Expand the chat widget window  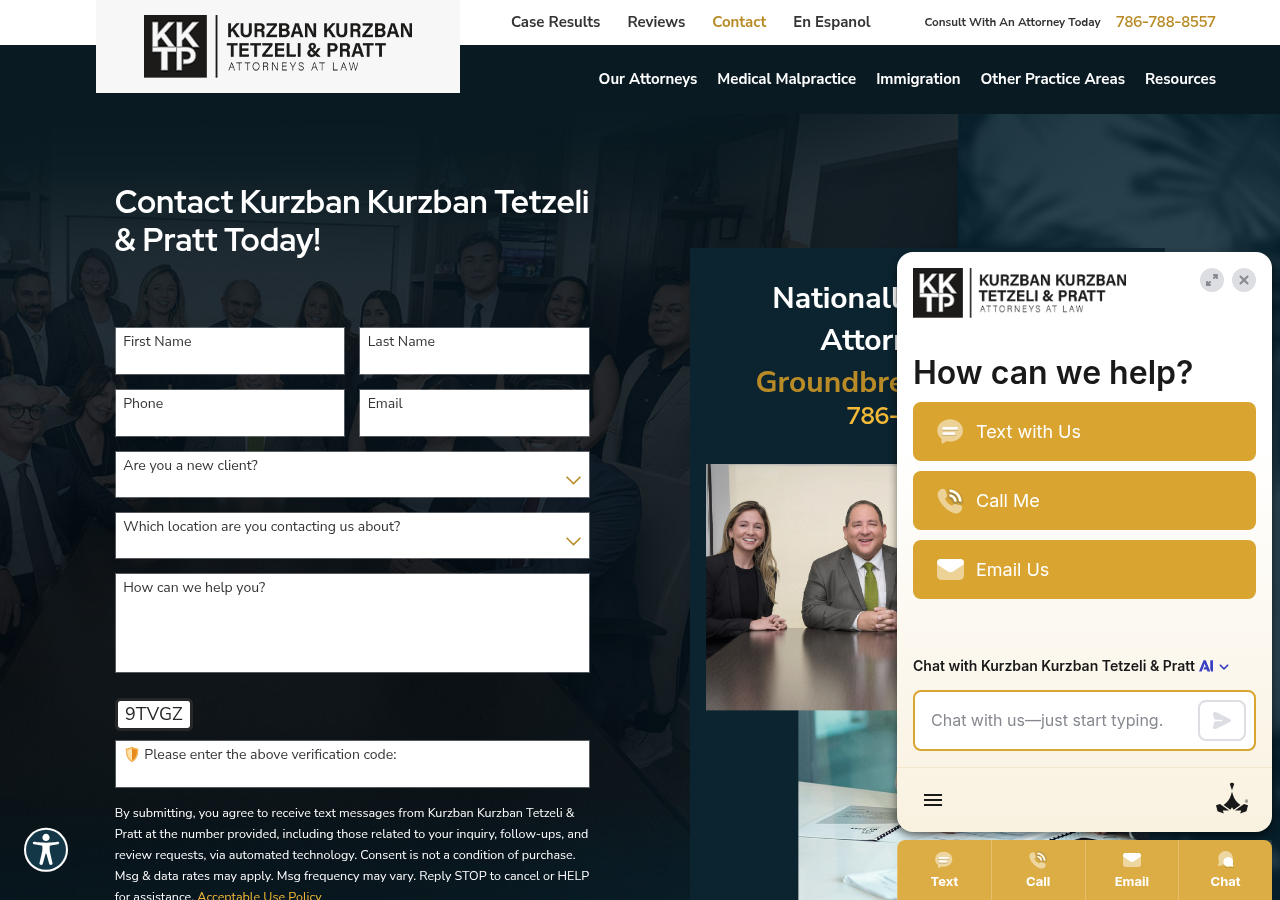point(1212,280)
